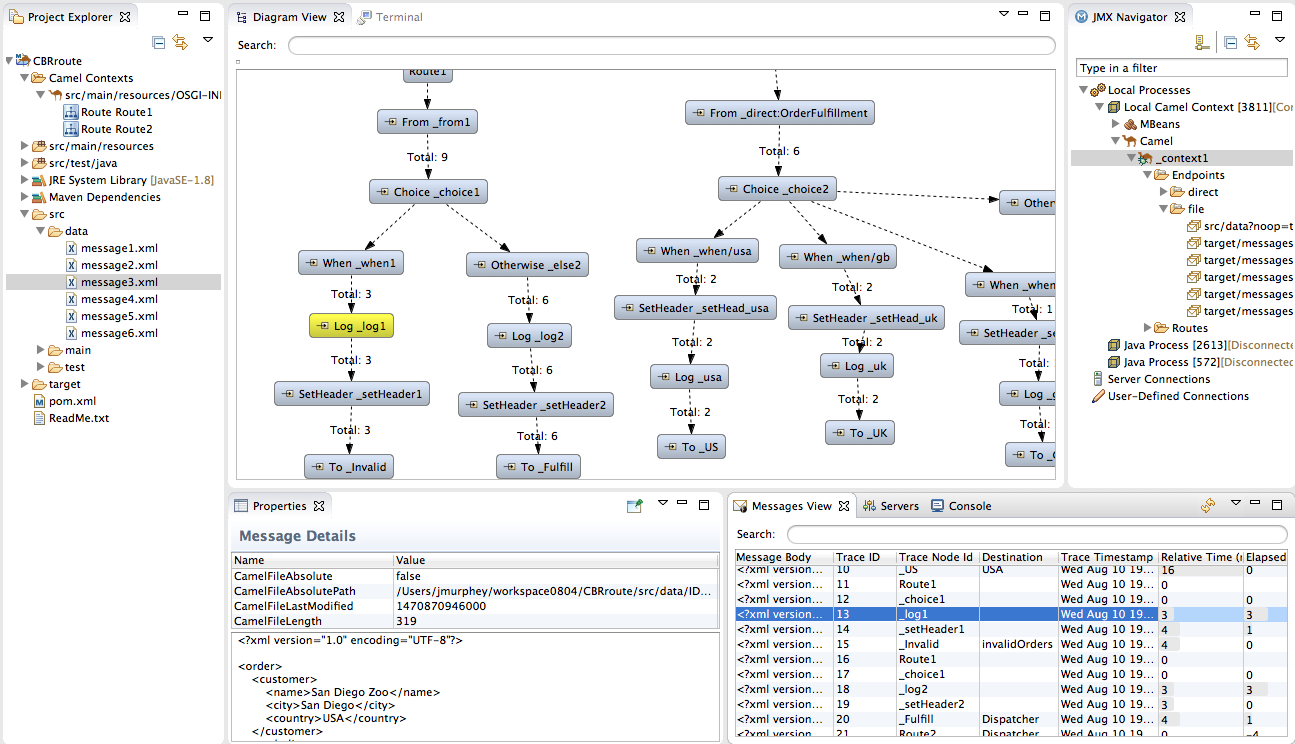The height and width of the screenshot is (744, 1295).
Task: Switch to the Terminal tab
Action: click(390, 17)
